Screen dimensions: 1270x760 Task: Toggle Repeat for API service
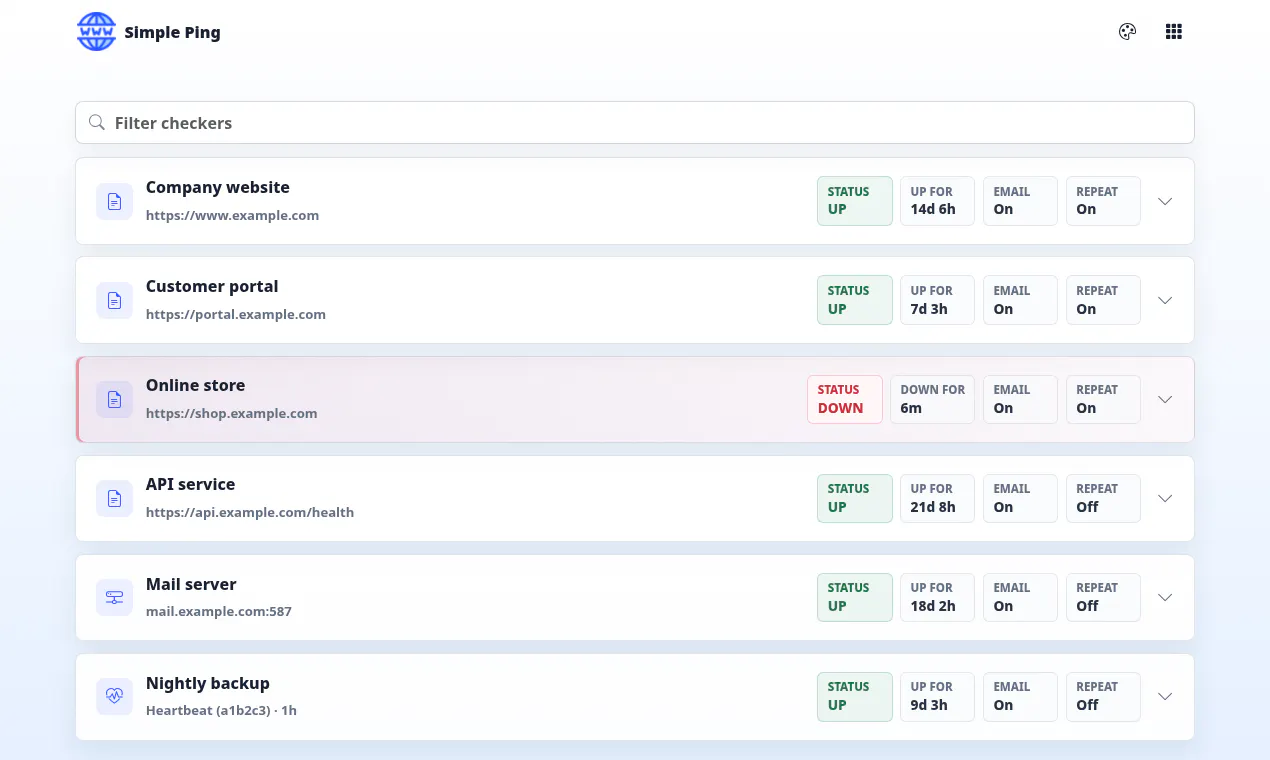click(x=1103, y=498)
